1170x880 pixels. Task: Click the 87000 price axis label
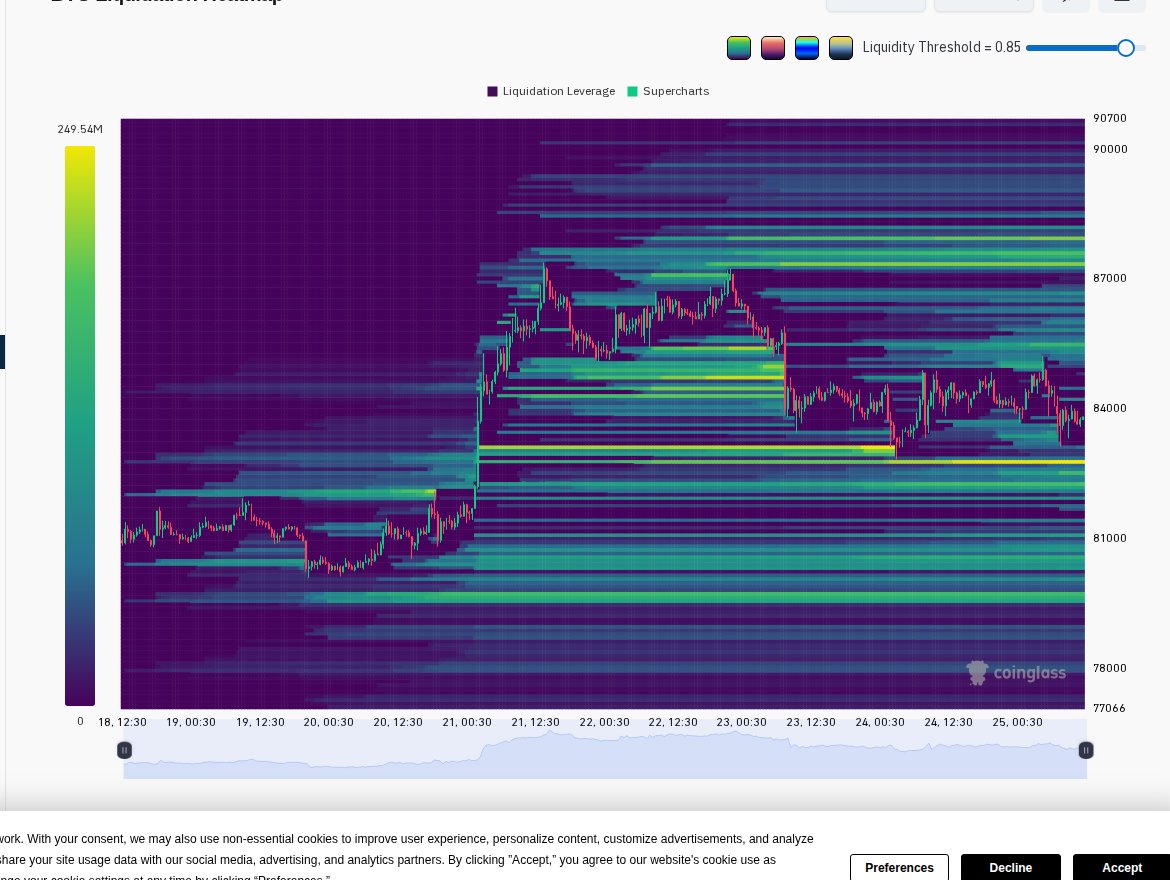click(1110, 278)
